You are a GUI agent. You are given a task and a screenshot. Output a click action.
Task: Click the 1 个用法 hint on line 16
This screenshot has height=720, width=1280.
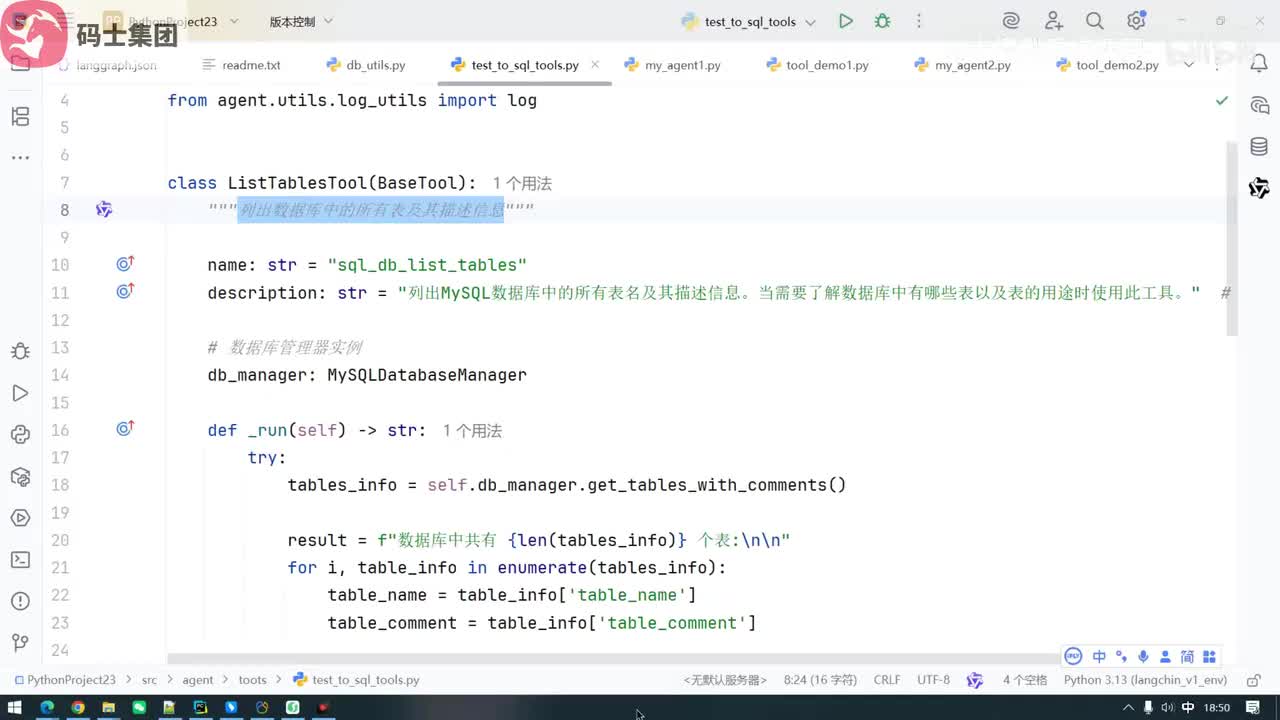(472, 431)
